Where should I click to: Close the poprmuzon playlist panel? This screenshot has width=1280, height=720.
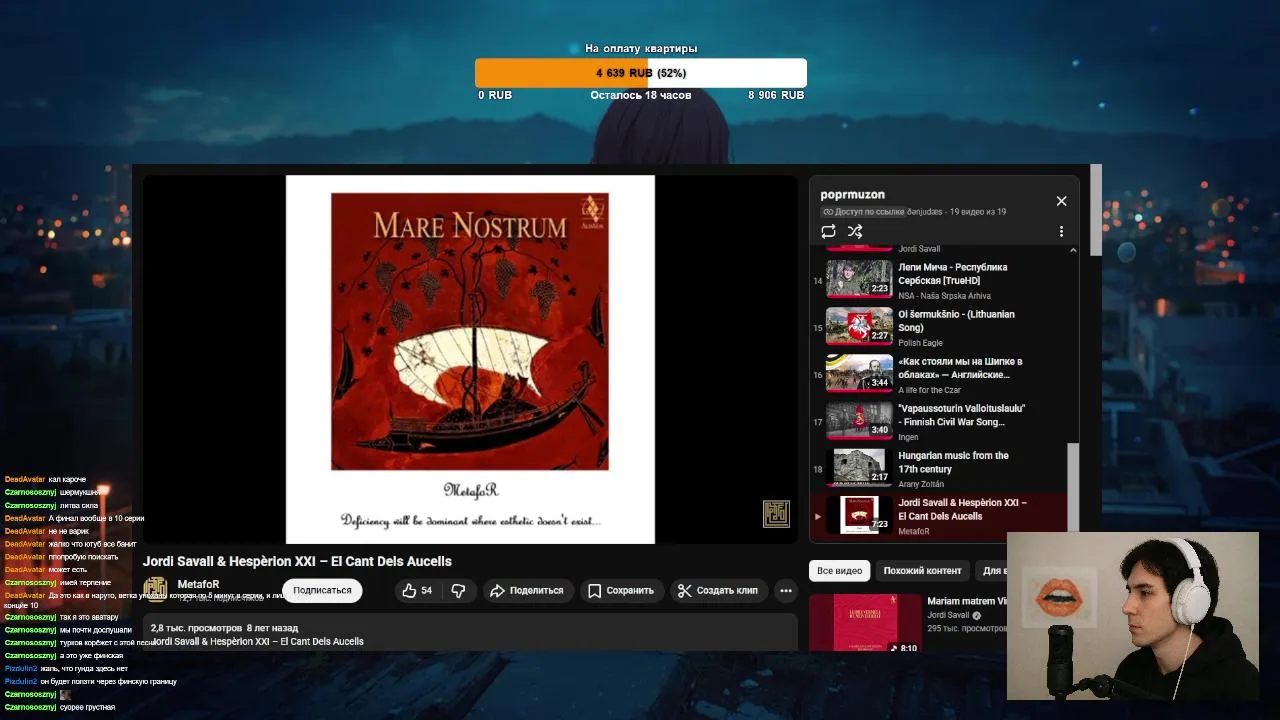coord(1061,201)
